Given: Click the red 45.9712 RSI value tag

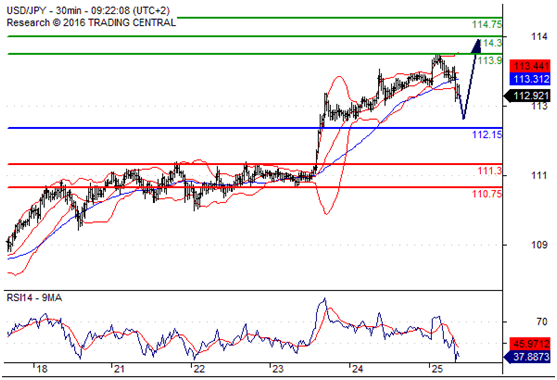Looking at the screenshot, I should [x=530, y=344].
